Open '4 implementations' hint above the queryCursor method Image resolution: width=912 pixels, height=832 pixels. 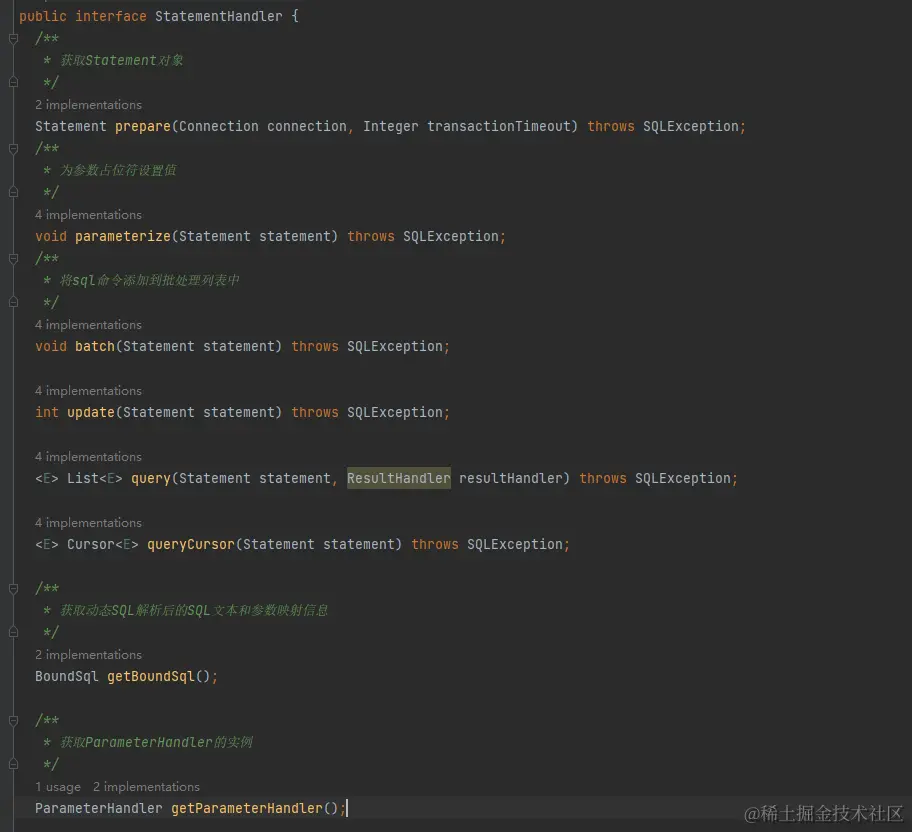[88, 523]
